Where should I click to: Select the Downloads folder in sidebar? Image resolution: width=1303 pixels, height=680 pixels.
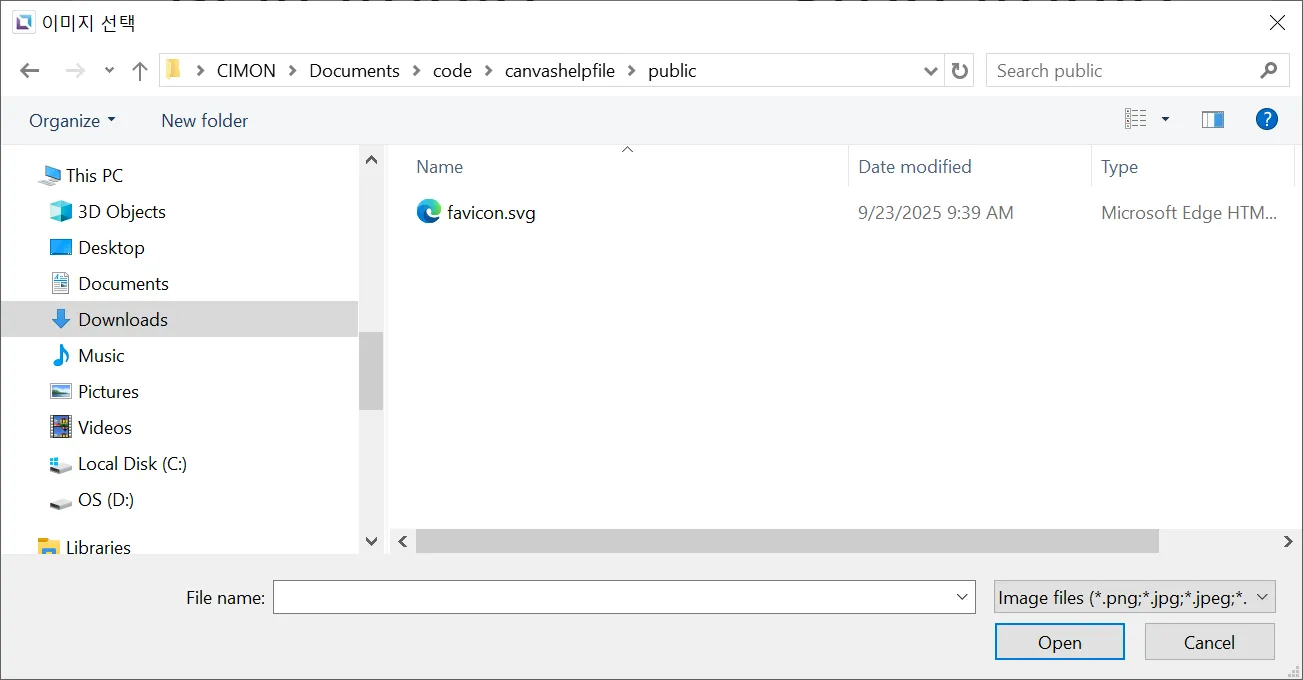(x=122, y=320)
